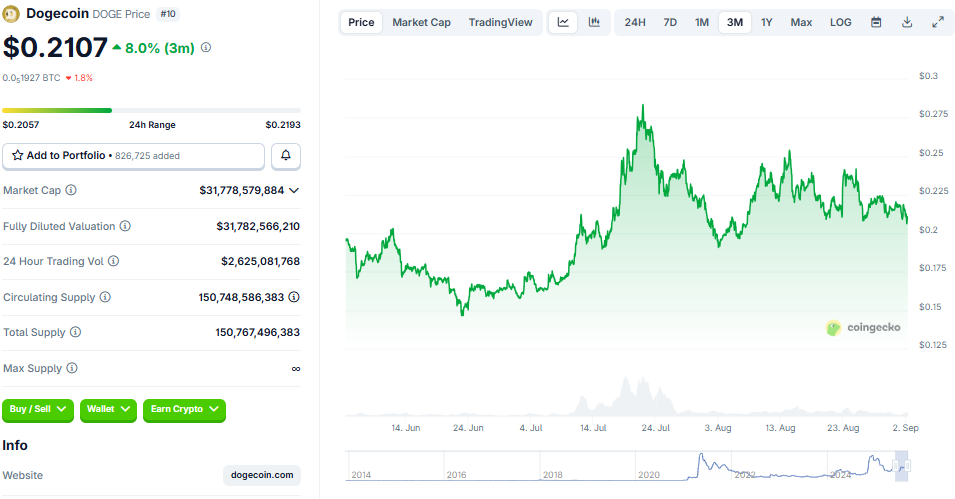Select the 1Y time range
Image resolution: width=955 pixels, height=499 pixels.
767,23
